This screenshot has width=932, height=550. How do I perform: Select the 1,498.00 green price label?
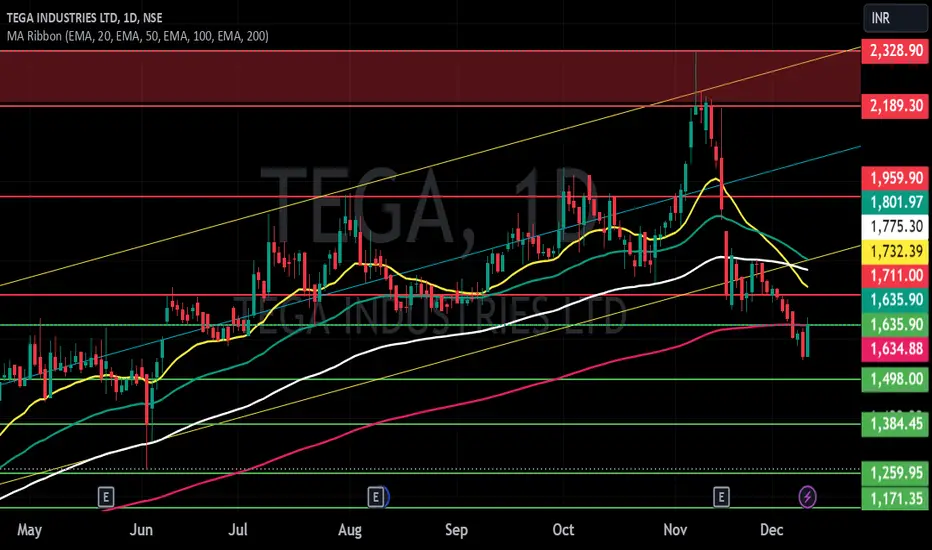click(x=895, y=379)
